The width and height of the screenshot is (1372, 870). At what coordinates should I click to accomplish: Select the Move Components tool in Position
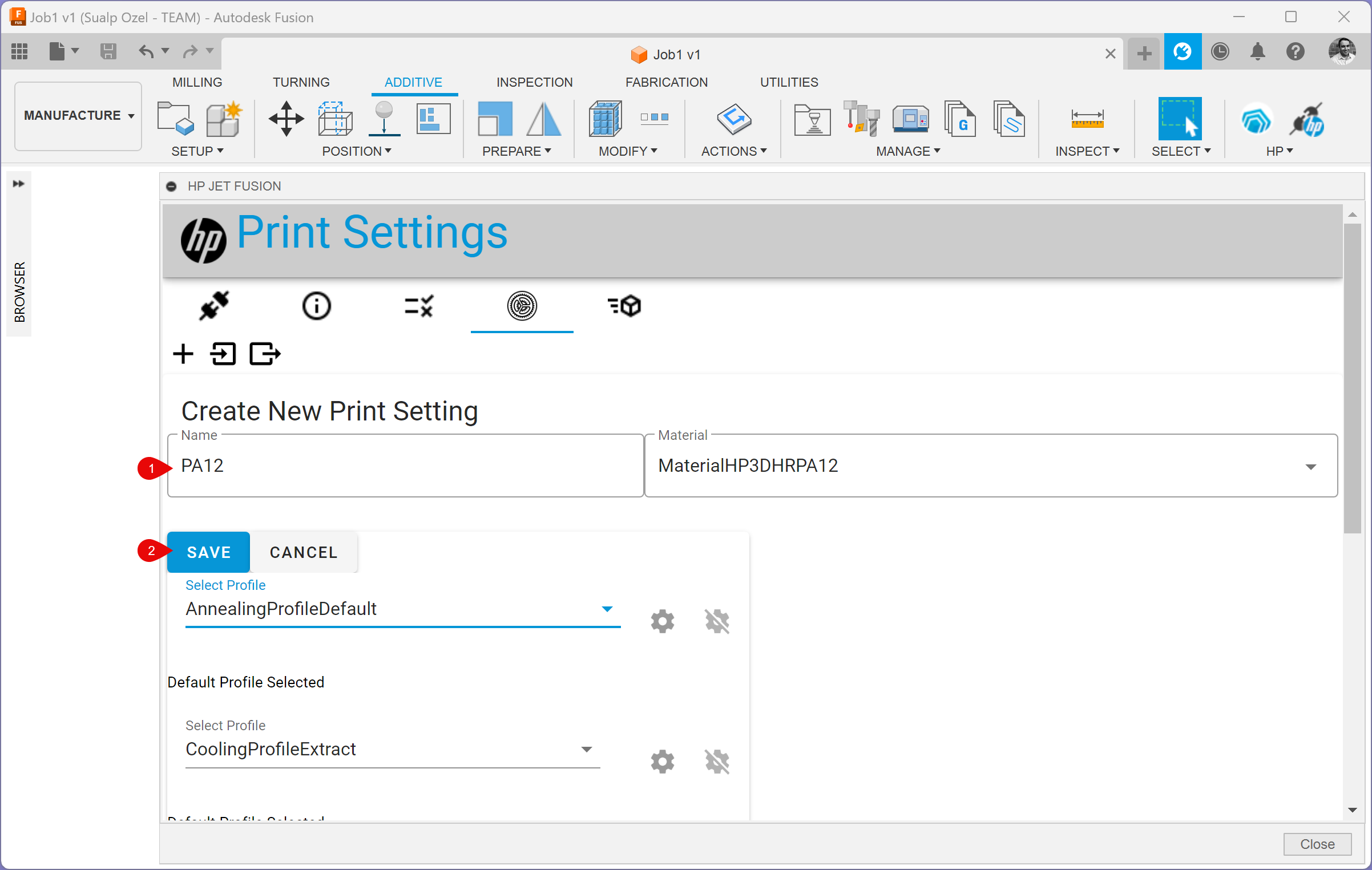point(286,119)
